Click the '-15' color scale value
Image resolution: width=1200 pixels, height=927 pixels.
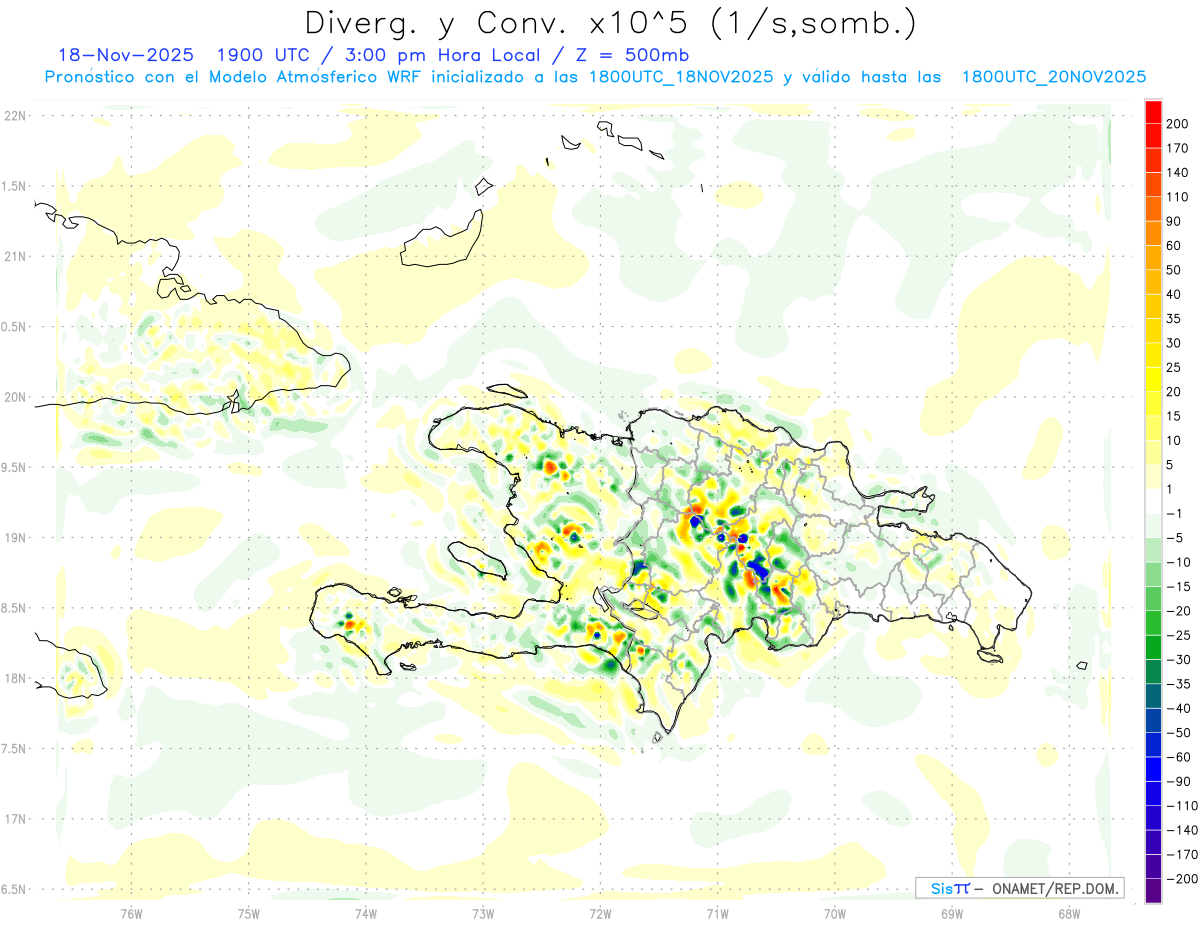pos(1178,586)
